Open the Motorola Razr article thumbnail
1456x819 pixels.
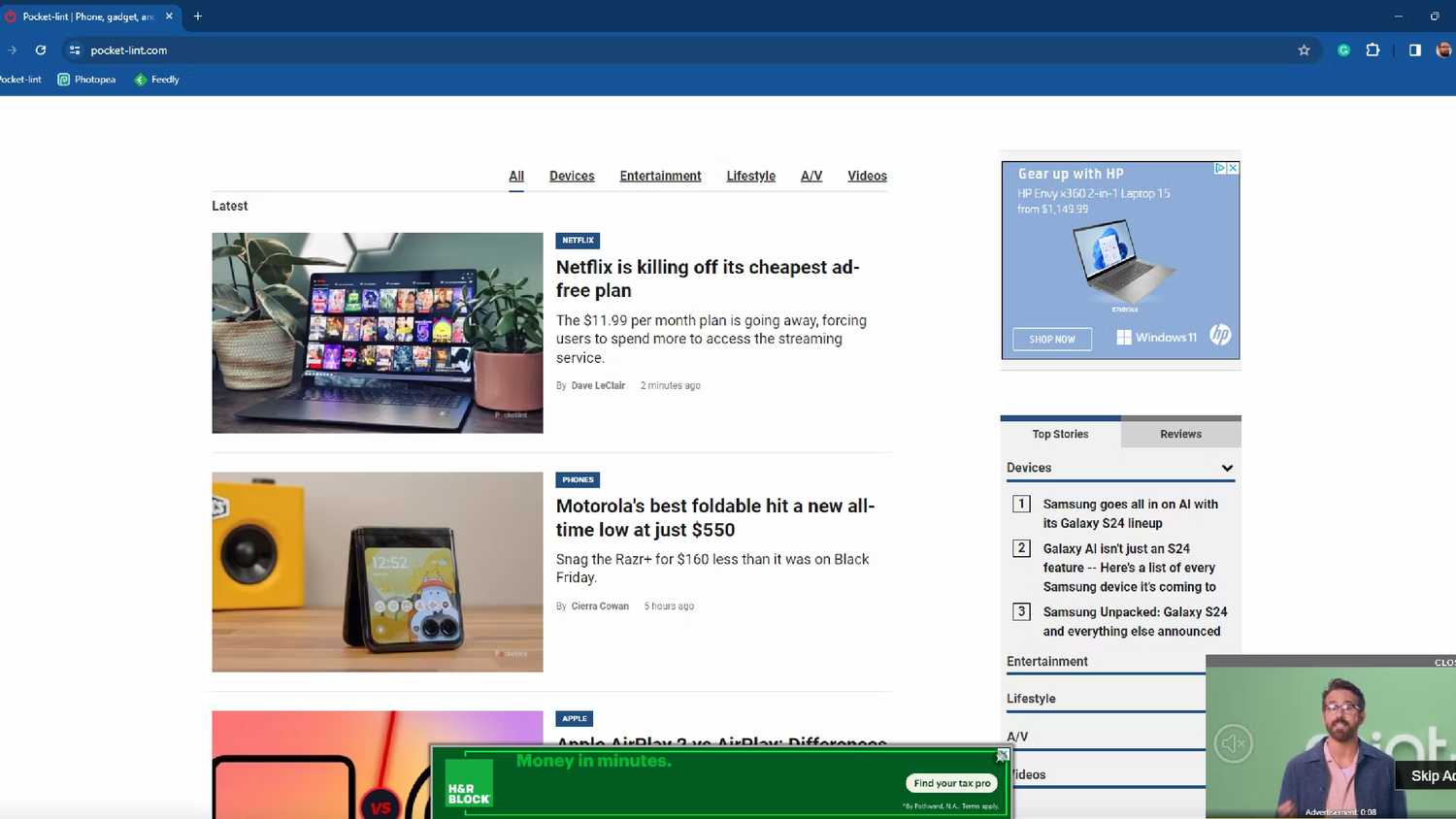378,572
